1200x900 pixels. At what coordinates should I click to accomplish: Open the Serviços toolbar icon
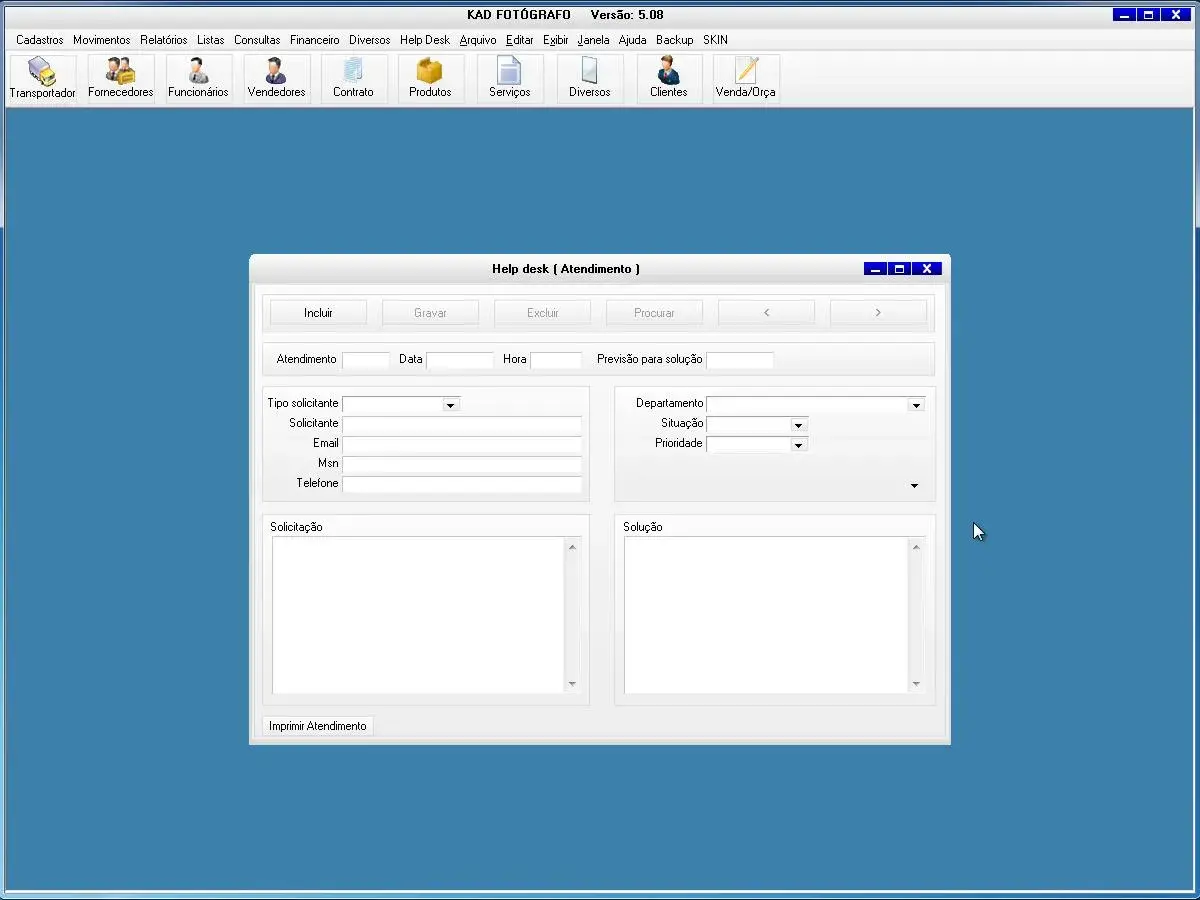point(509,78)
